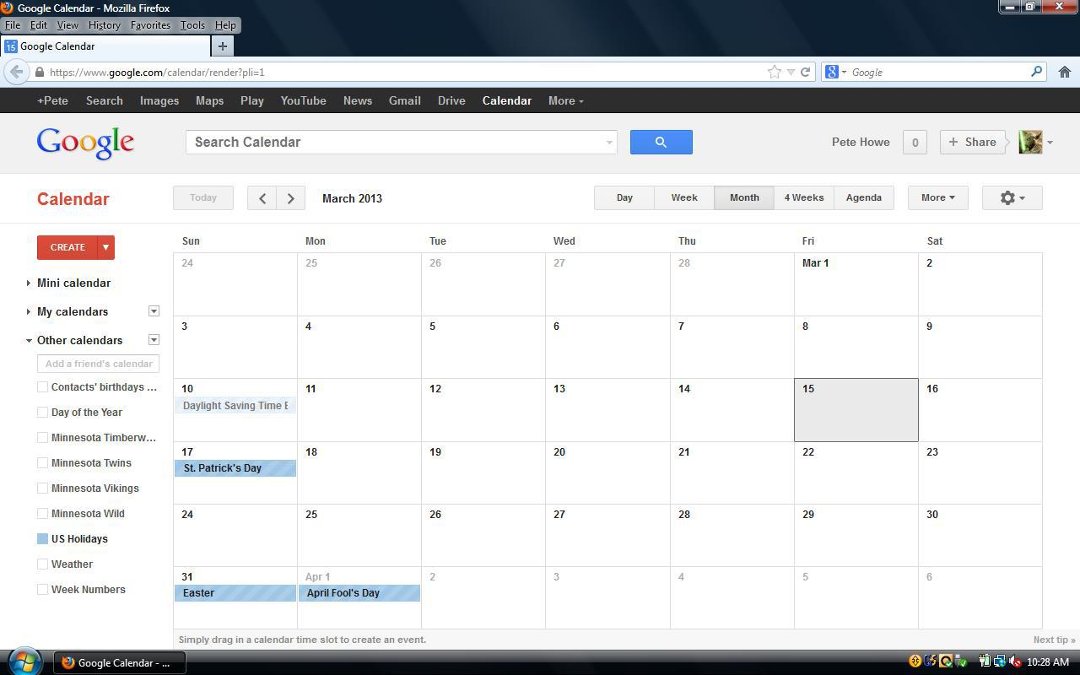The width and height of the screenshot is (1080, 675).
Task: Go to previous month arrow
Action: click(x=262, y=198)
